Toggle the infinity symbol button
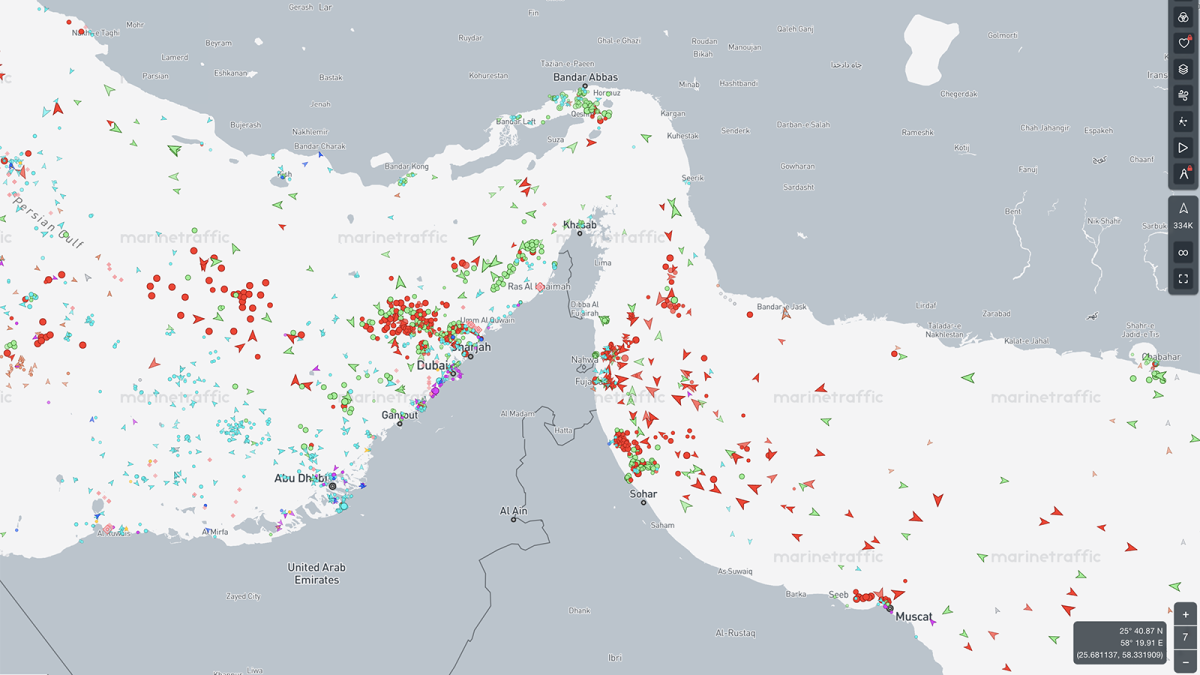This screenshot has width=1200, height=675. pyautogui.click(x=1183, y=253)
